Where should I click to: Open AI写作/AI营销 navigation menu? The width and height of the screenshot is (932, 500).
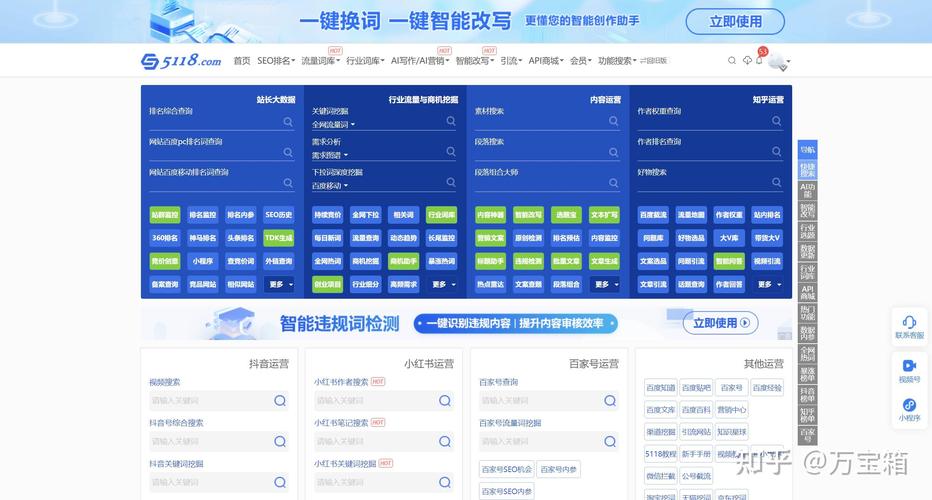coord(420,61)
